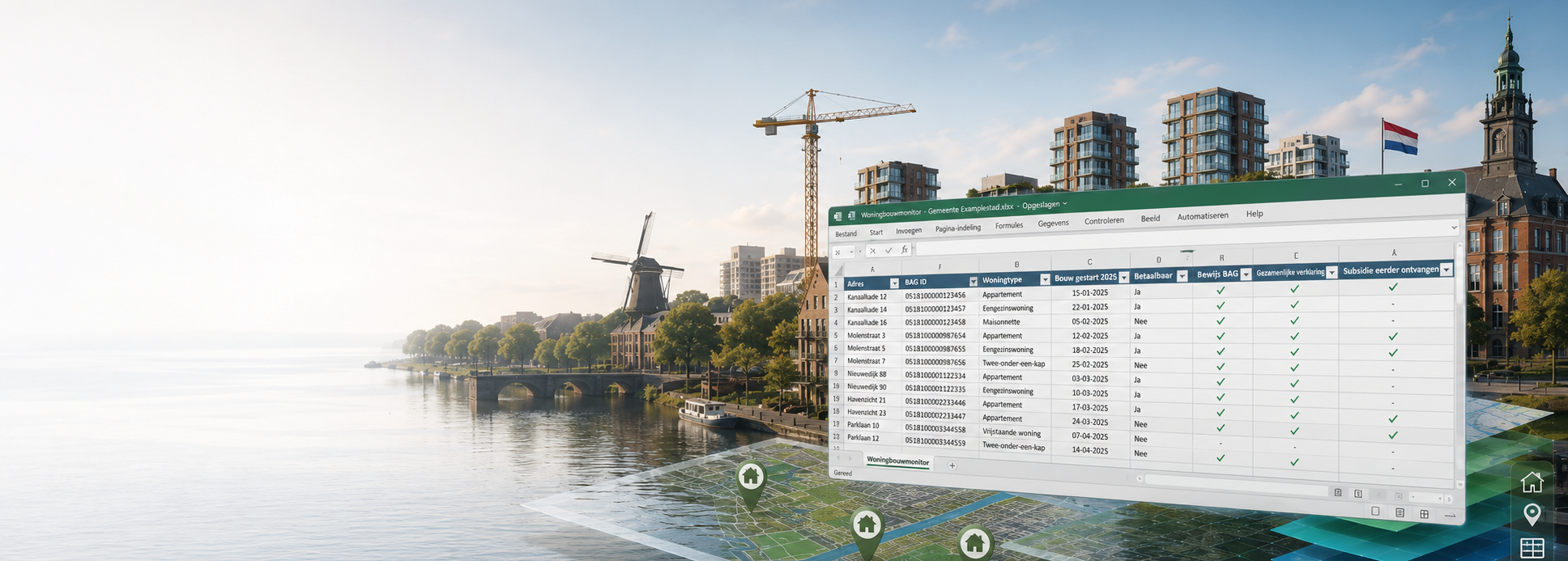
Task: Open Insert Function via the fx icon
Action: click(x=904, y=249)
